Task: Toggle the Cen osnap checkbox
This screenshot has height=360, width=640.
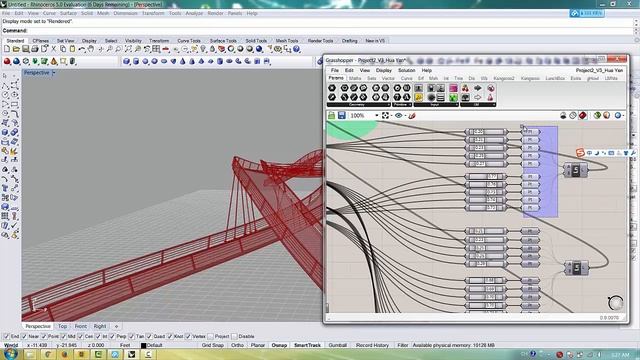Action: pos(80,337)
